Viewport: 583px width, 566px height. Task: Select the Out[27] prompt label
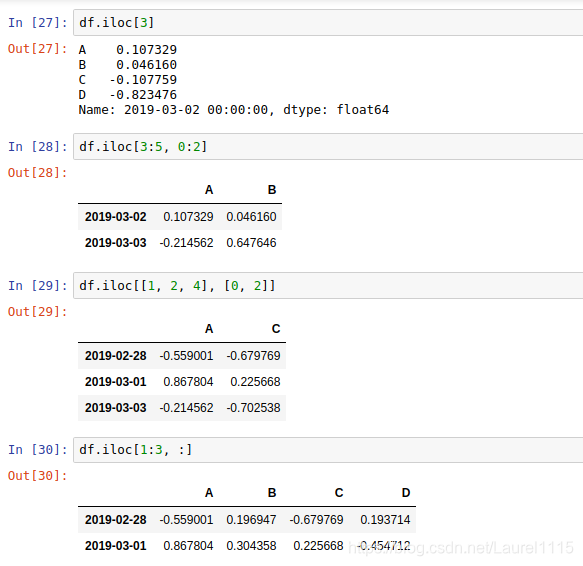point(38,49)
